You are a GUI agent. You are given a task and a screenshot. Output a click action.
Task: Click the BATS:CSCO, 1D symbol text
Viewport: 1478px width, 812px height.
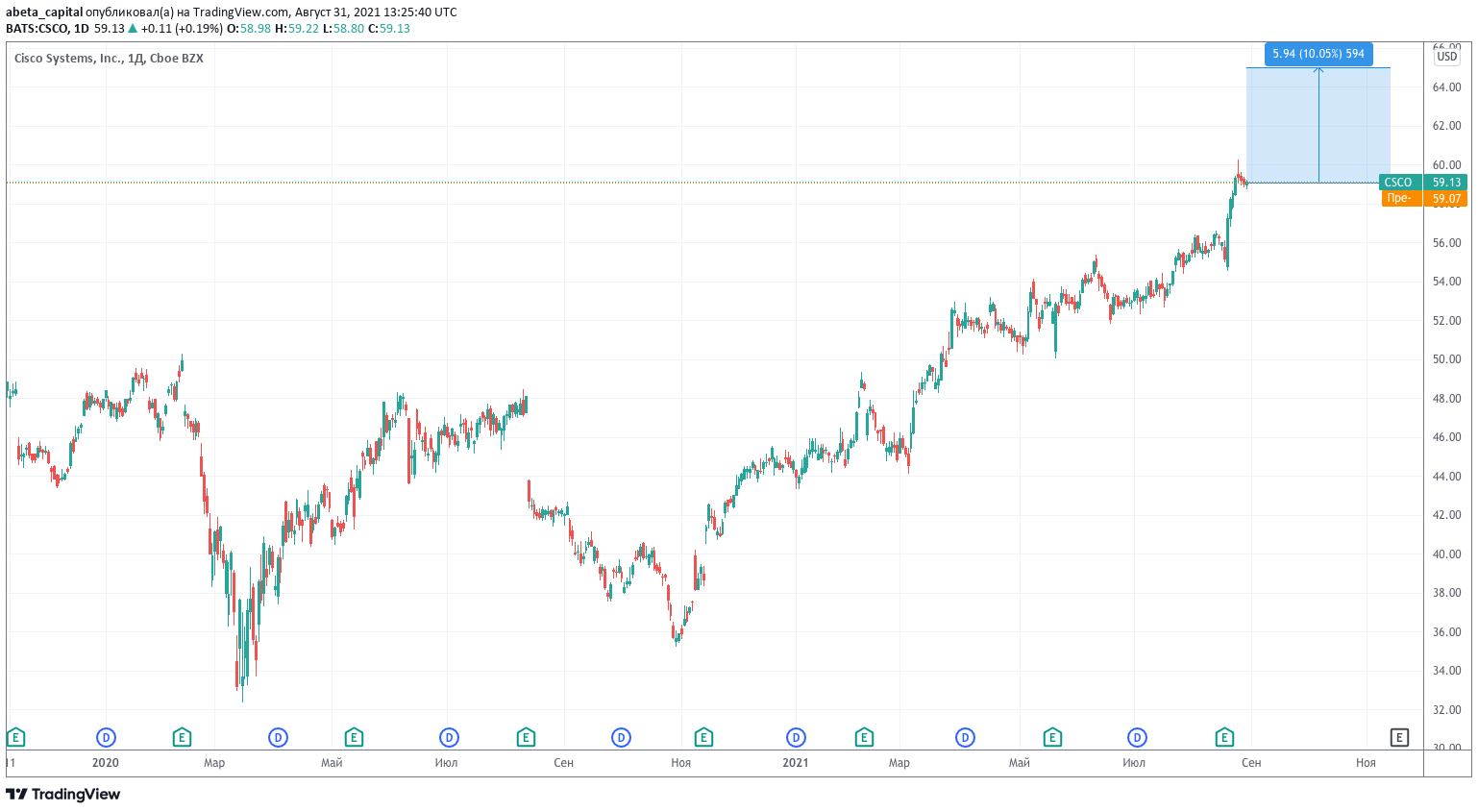pyautogui.click(x=47, y=28)
